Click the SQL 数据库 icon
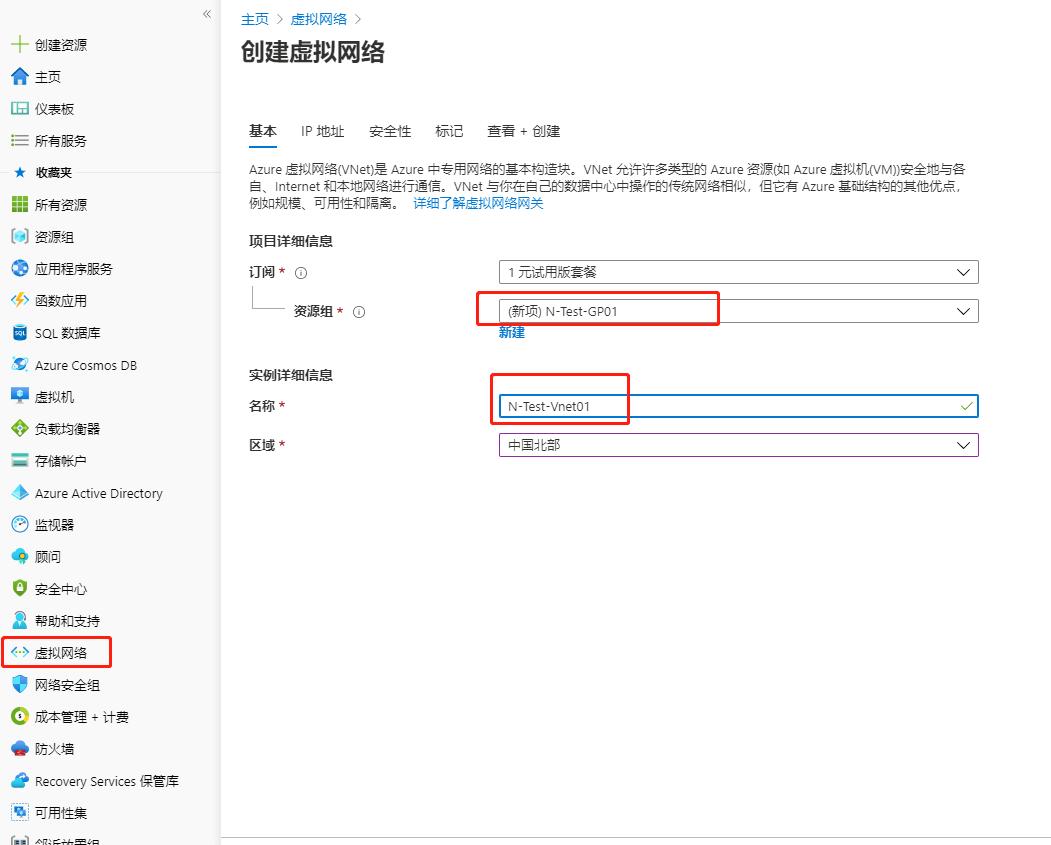This screenshot has height=845, width=1051. coord(20,333)
